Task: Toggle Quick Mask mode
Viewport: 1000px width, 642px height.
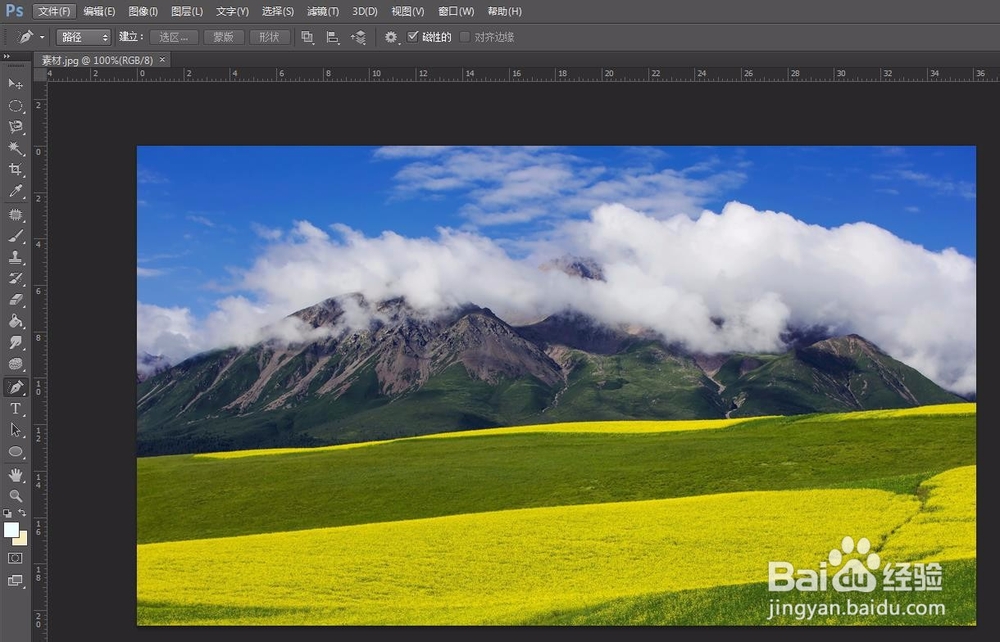Action: (x=15, y=558)
